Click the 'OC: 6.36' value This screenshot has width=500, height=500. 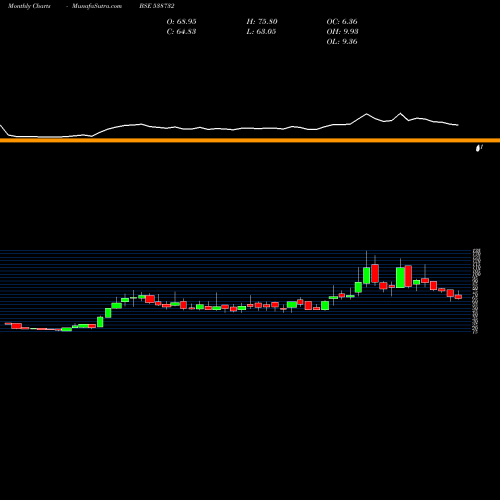[342, 21]
